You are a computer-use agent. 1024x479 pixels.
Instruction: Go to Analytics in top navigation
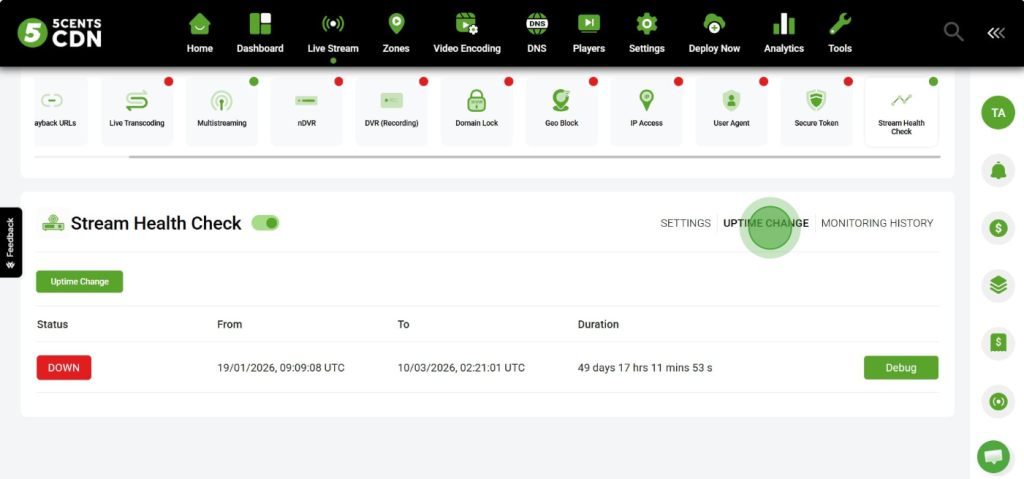coord(783,33)
